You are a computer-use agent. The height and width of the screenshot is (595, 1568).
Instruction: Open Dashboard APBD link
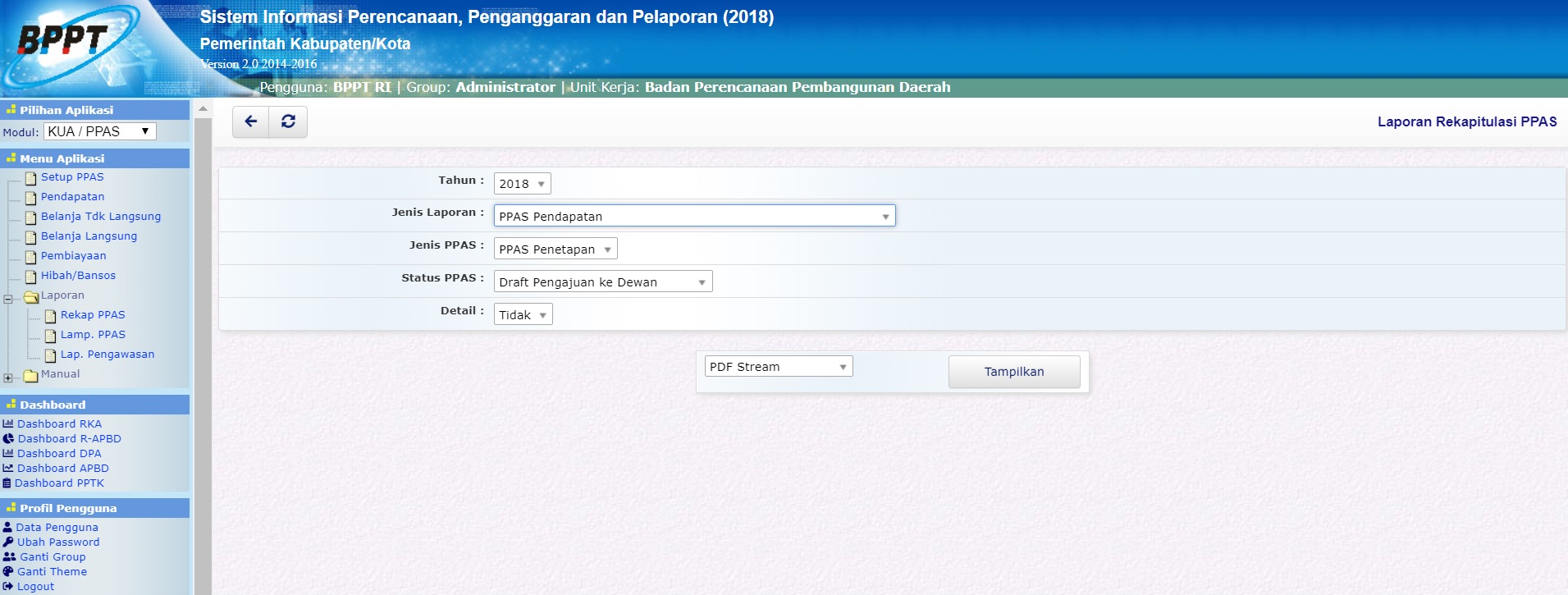click(x=63, y=468)
